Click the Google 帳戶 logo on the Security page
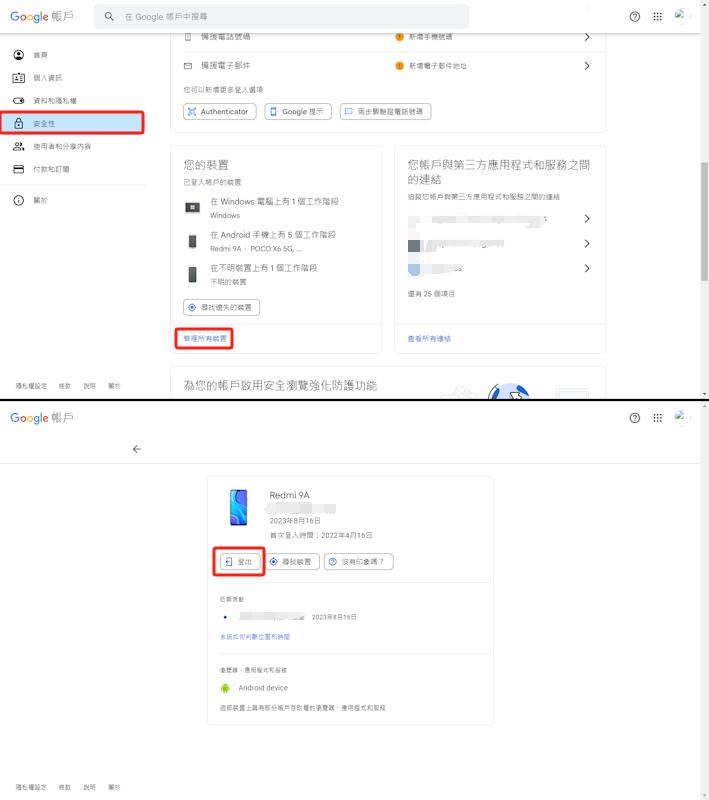Screen dimensions: 709x800 (42, 16)
